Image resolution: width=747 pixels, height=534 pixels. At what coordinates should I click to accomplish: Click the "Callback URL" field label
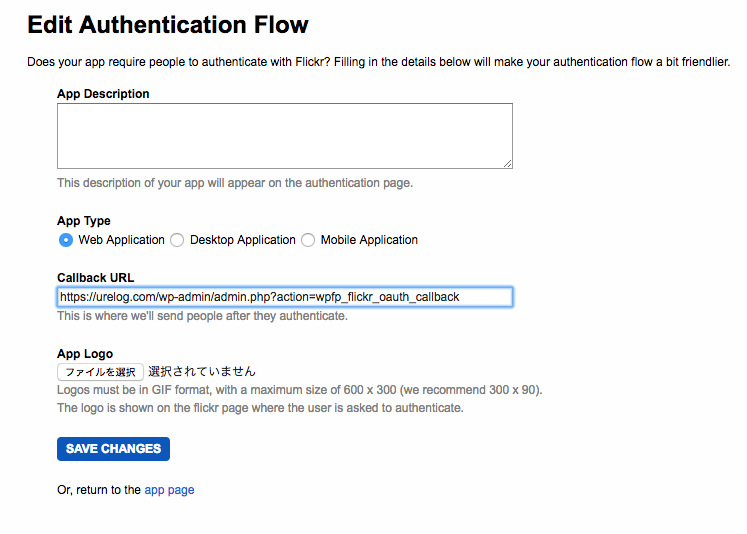coord(95,278)
